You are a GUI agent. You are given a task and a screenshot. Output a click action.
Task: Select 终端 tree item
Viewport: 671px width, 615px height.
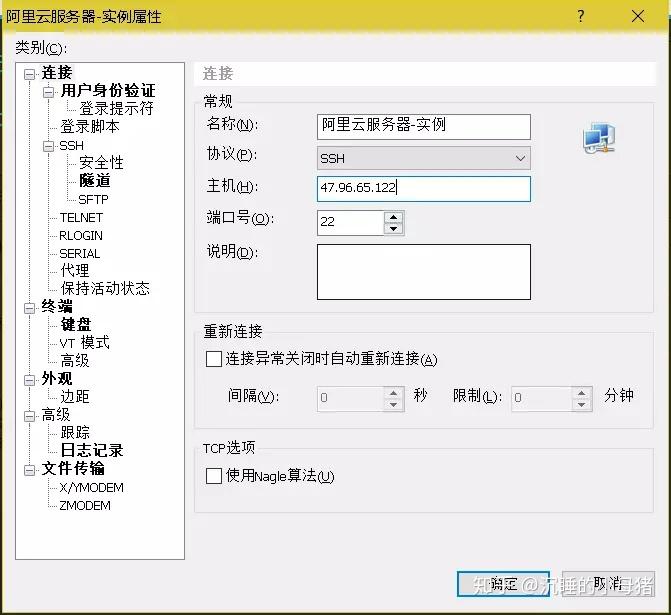(x=57, y=306)
